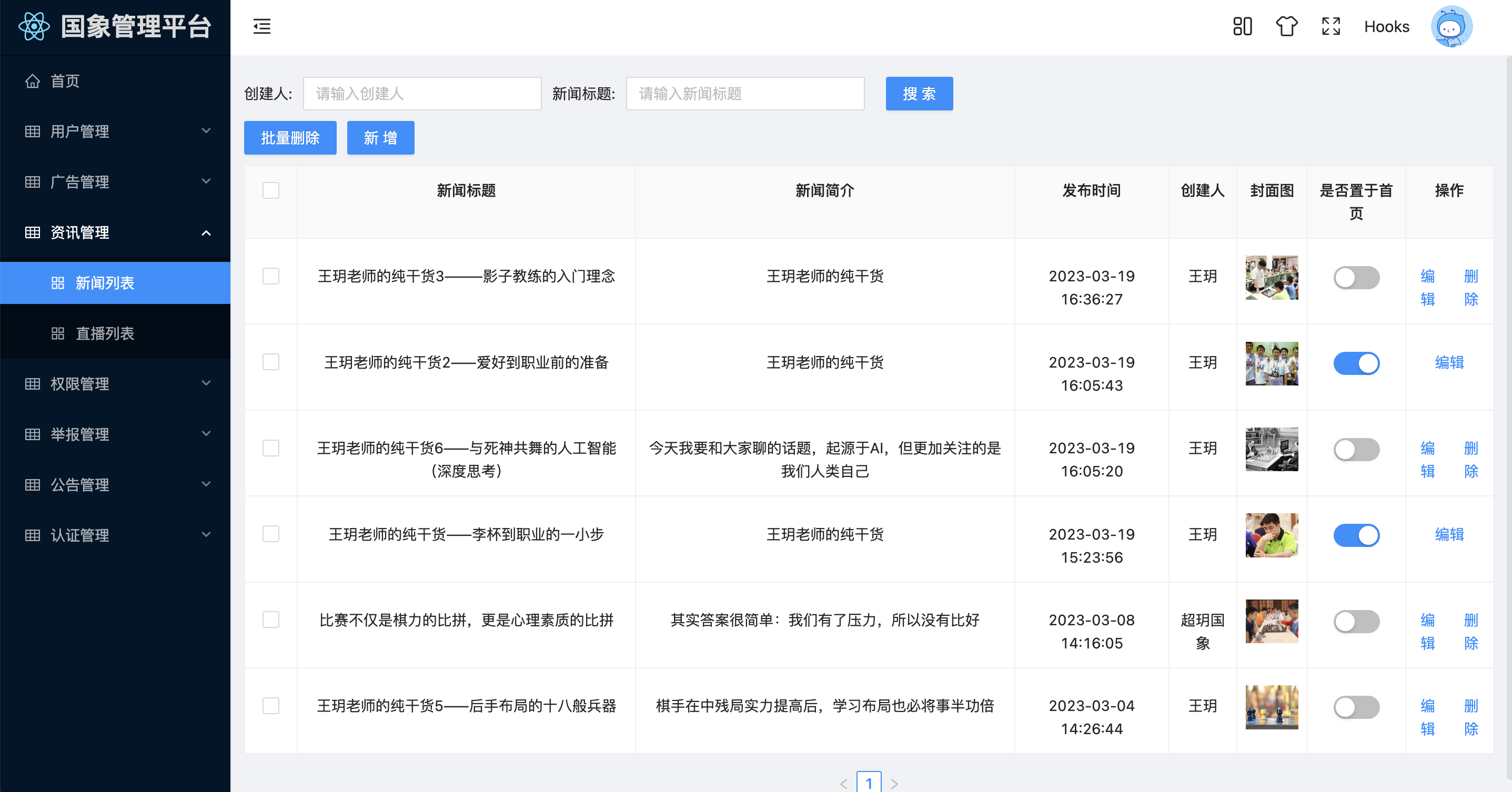This screenshot has width=1512, height=792.
Task: Click 编辑 link for 纯干货2 row
Action: 1449,362
